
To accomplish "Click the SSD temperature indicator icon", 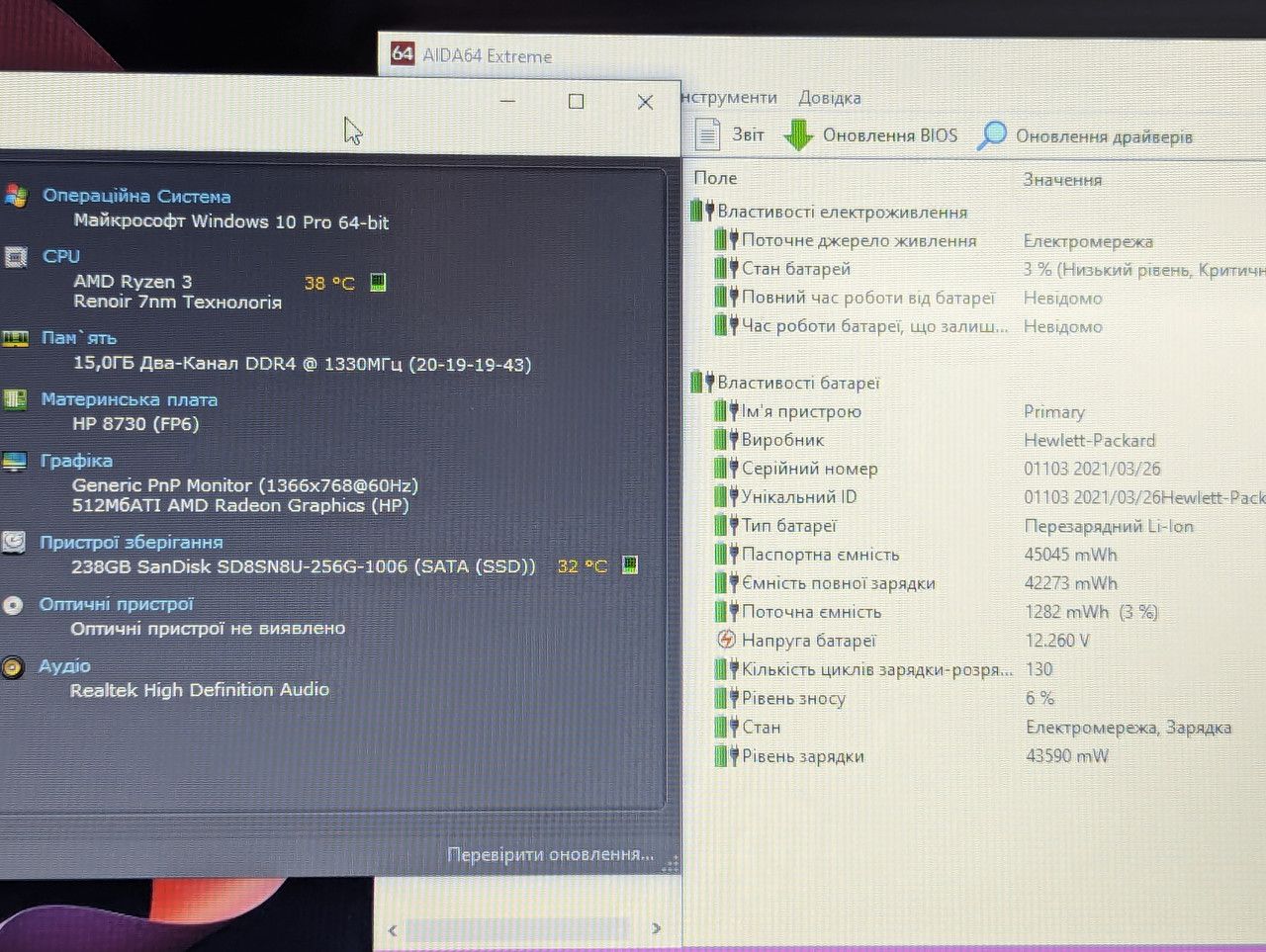I will [630, 564].
